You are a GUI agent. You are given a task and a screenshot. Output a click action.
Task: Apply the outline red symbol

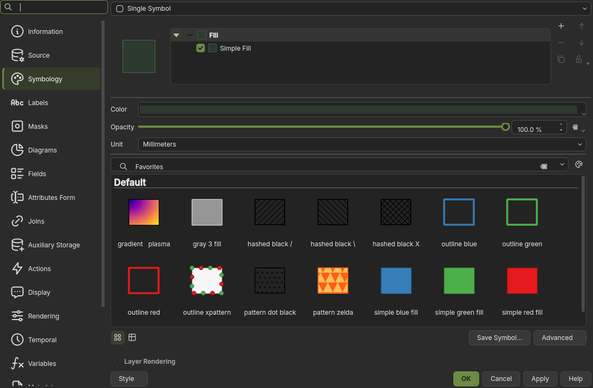pyautogui.click(x=144, y=291)
